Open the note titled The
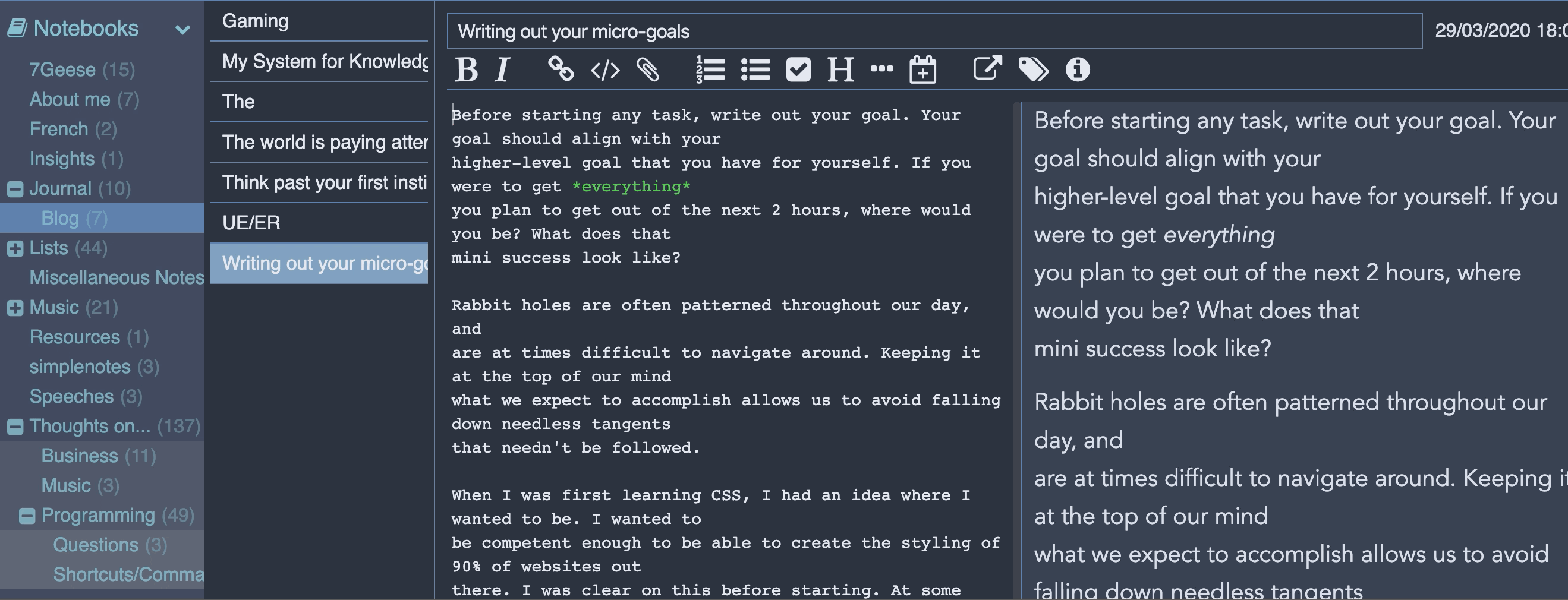 319,102
